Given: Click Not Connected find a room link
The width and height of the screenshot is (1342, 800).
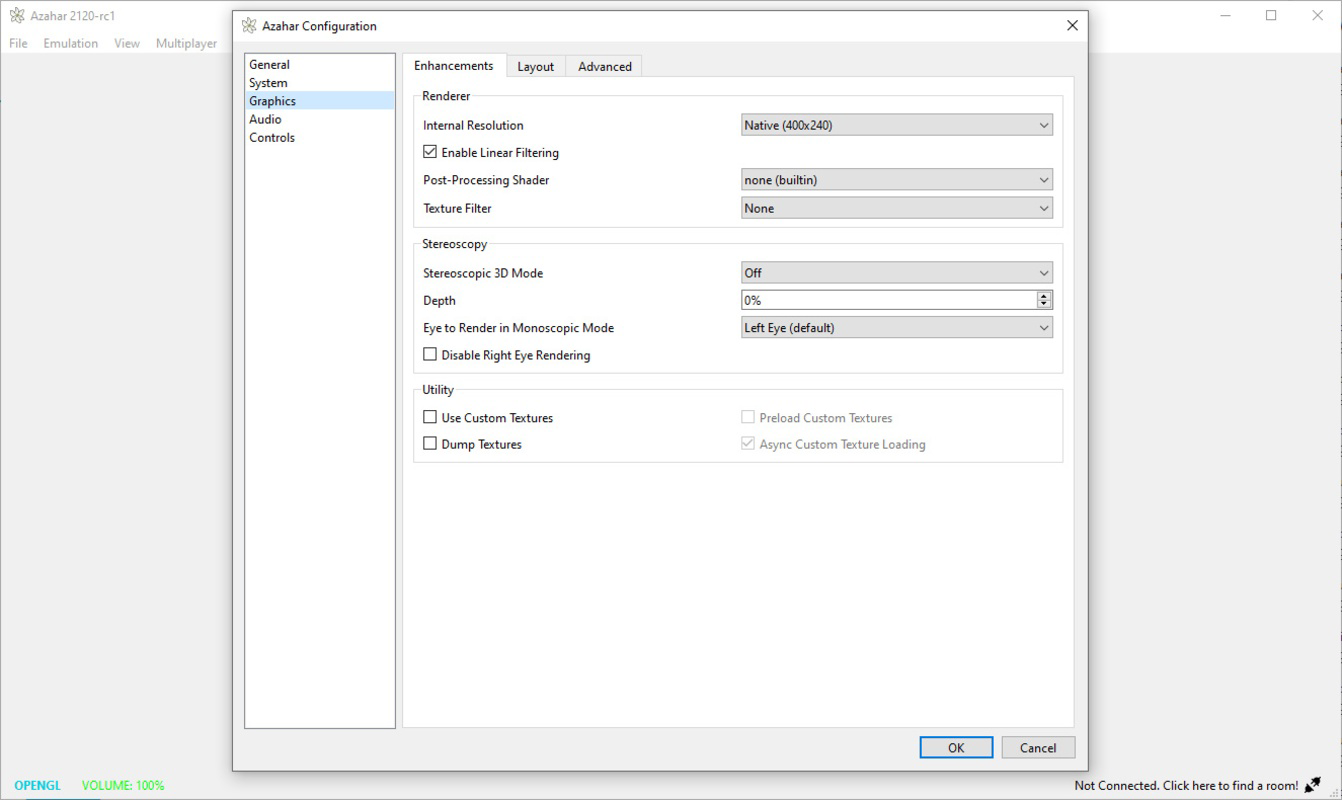Looking at the screenshot, I should tap(1186, 785).
